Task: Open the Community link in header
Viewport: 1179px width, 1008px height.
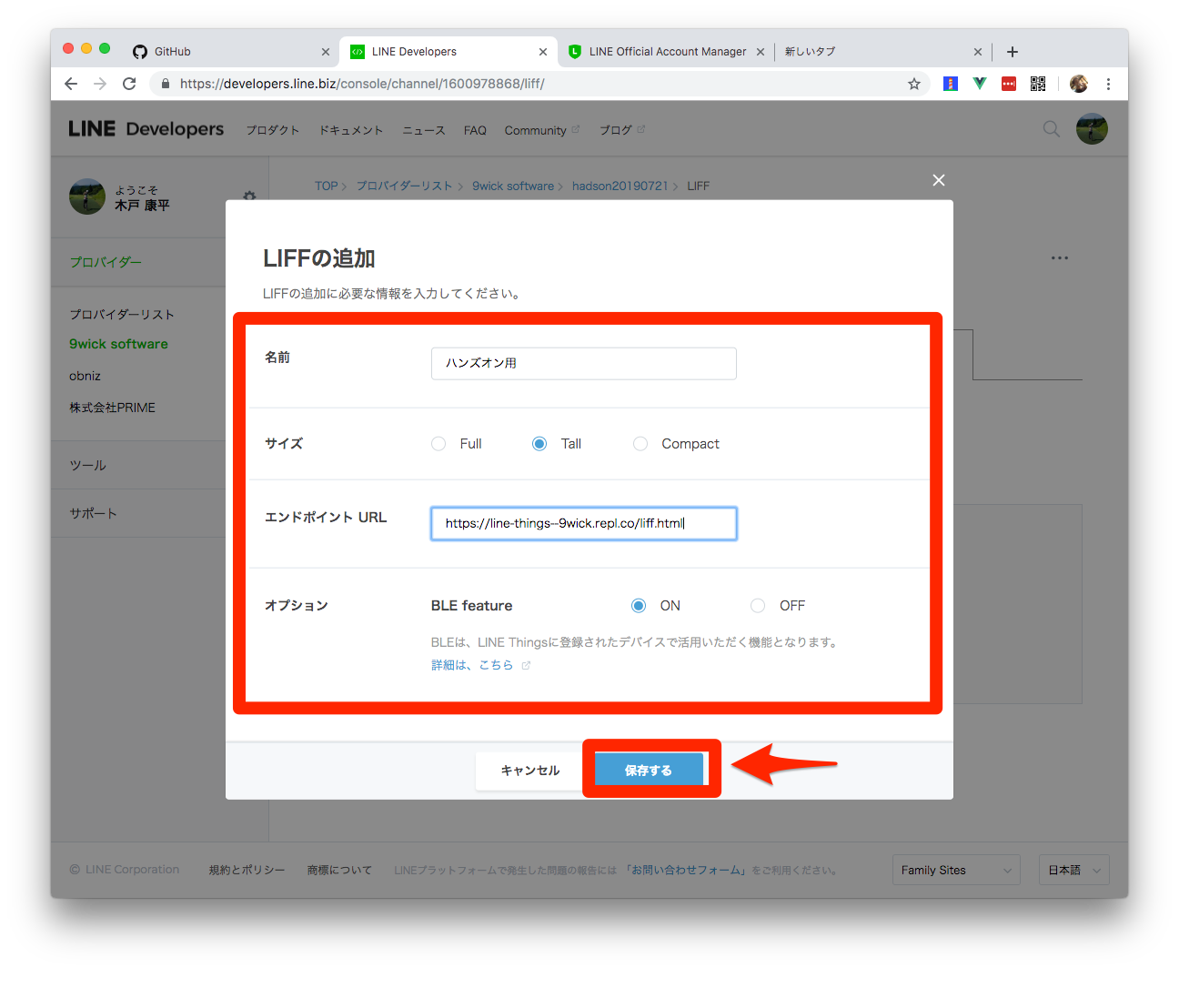Action: click(541, 130)
